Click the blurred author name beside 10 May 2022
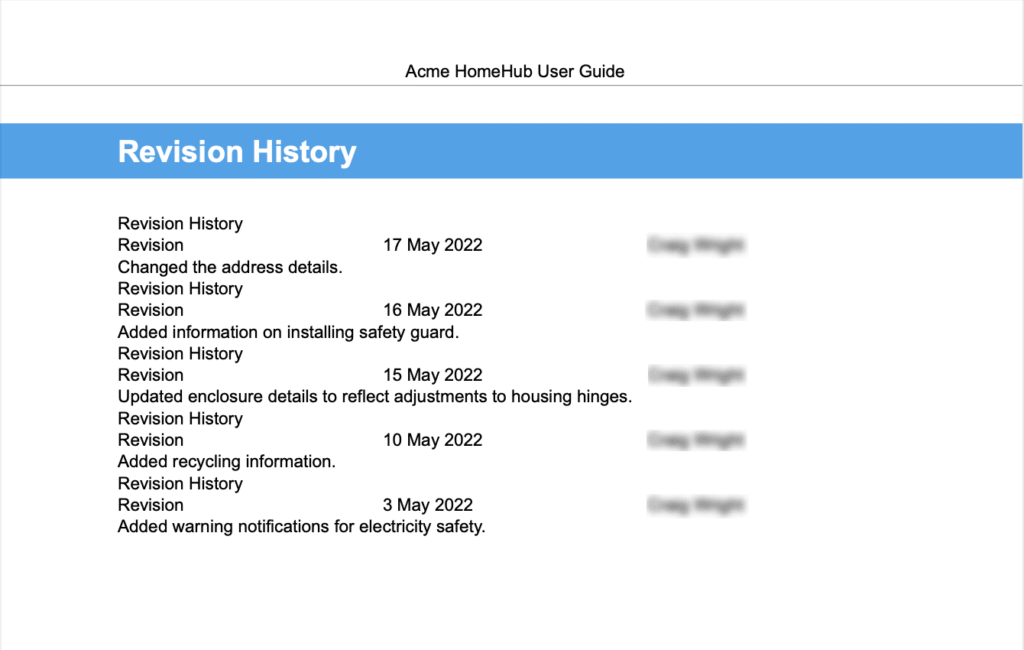Screen dimensions: 1024x650 click(696, 439)
